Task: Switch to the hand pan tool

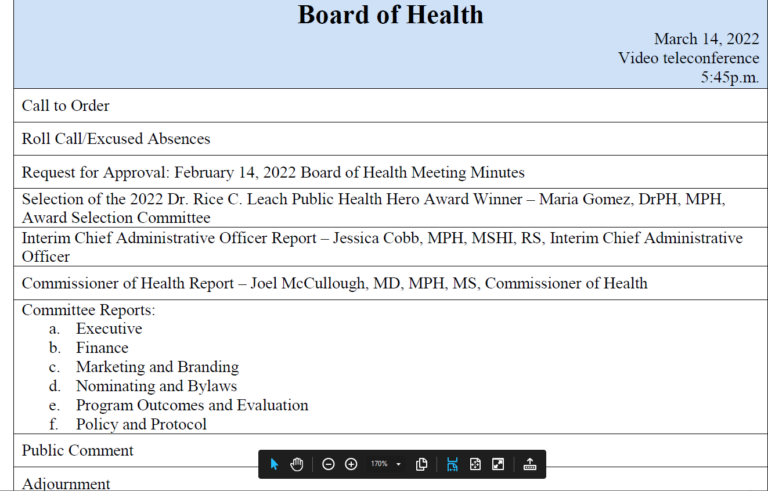Action: (x=296, y=464)
